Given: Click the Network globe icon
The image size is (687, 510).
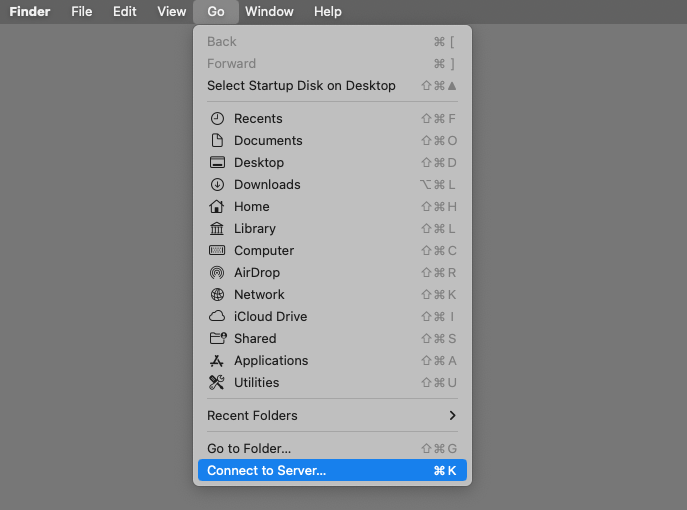Looking at the screenshot, I should (x=217, y=294).
